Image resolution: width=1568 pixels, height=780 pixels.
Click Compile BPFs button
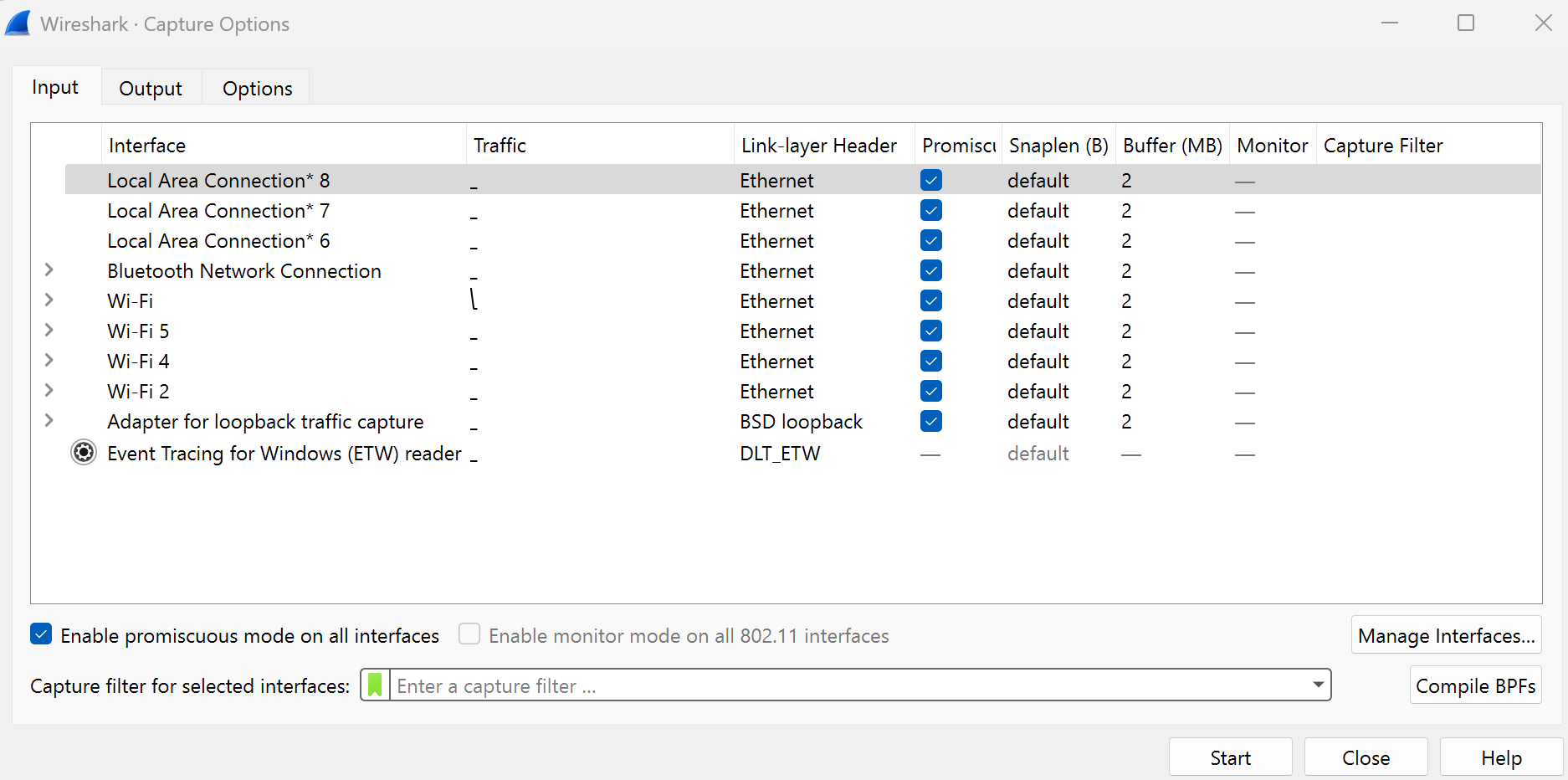point(1476,685)
